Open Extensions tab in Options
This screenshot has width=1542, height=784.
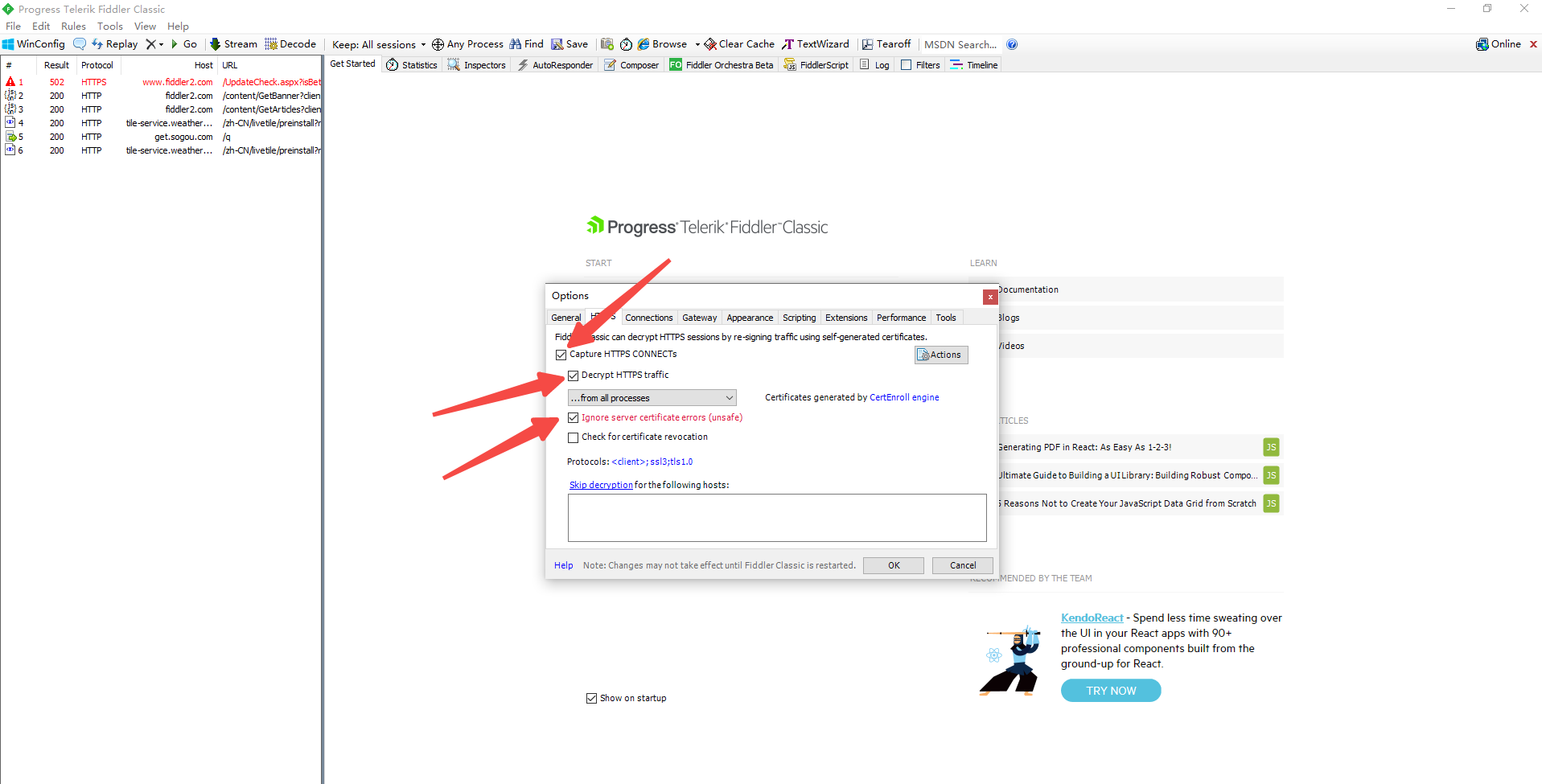[x=846, y=318]
